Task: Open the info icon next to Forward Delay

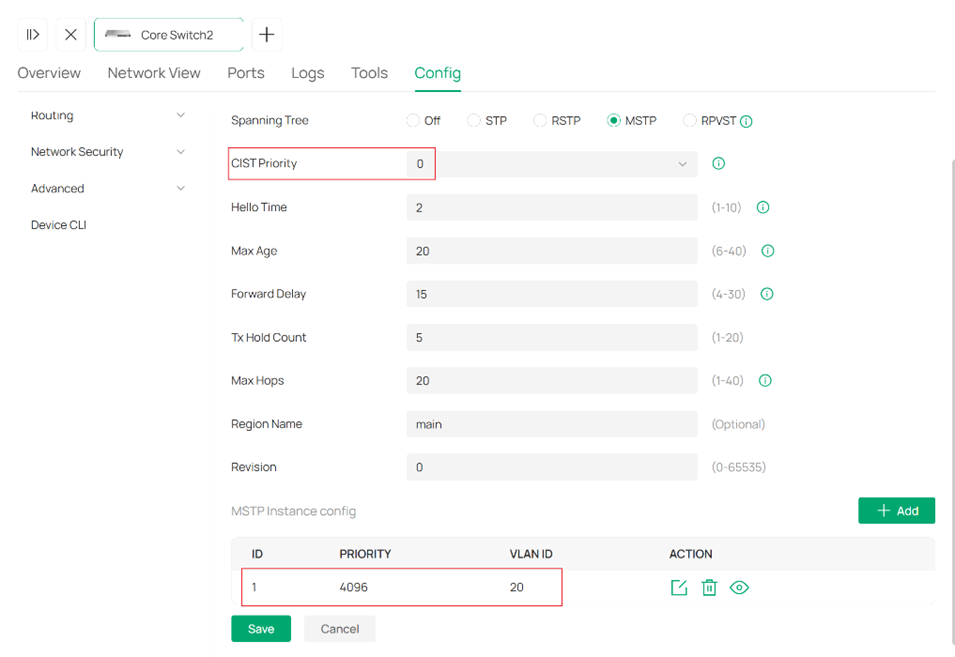Action: [767, 294]
